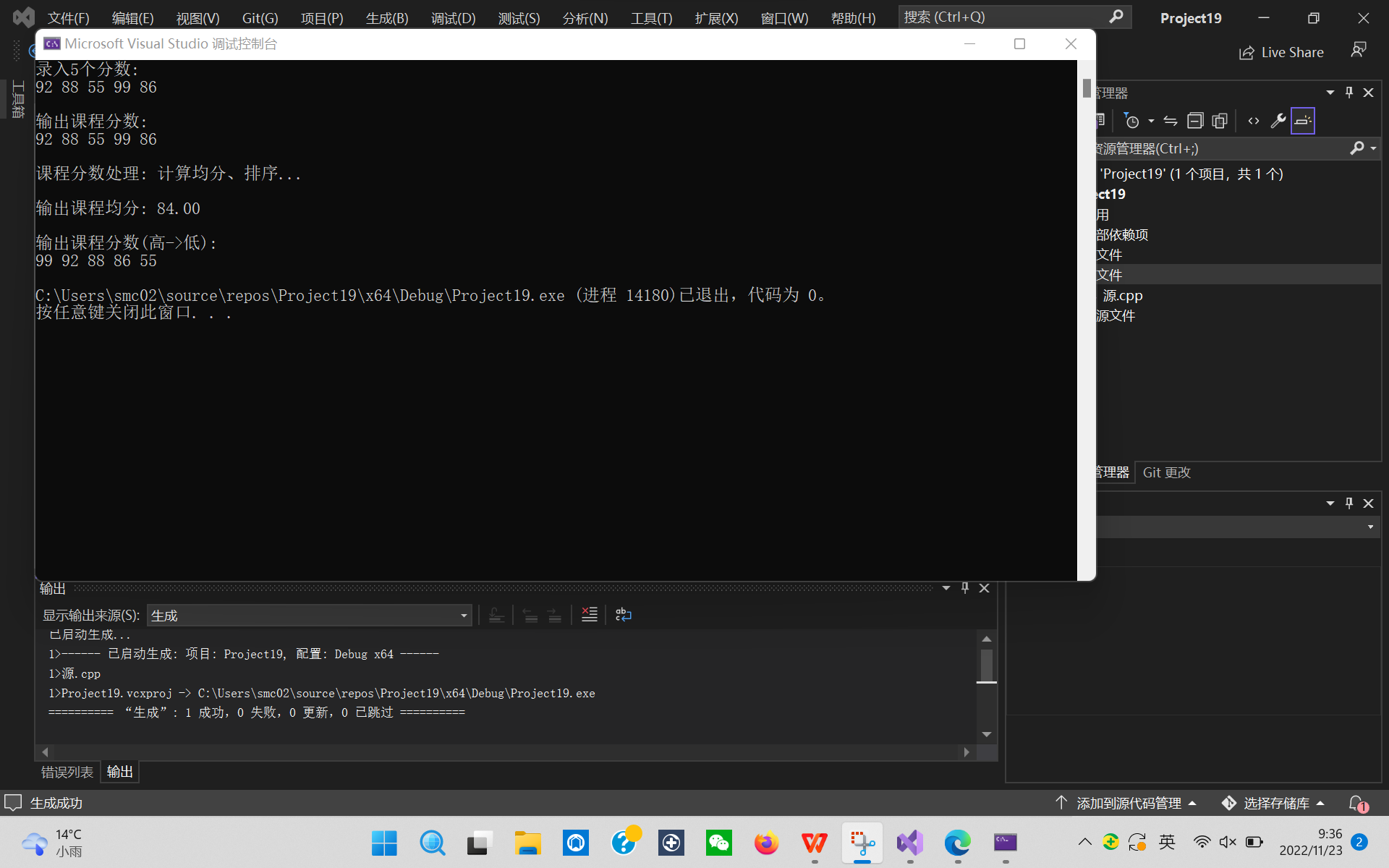The image size is (1389, 868).
Task: Toggle Show All Files in Solution Explorer
Action: pyautogui.click(x=1220, y=121)
